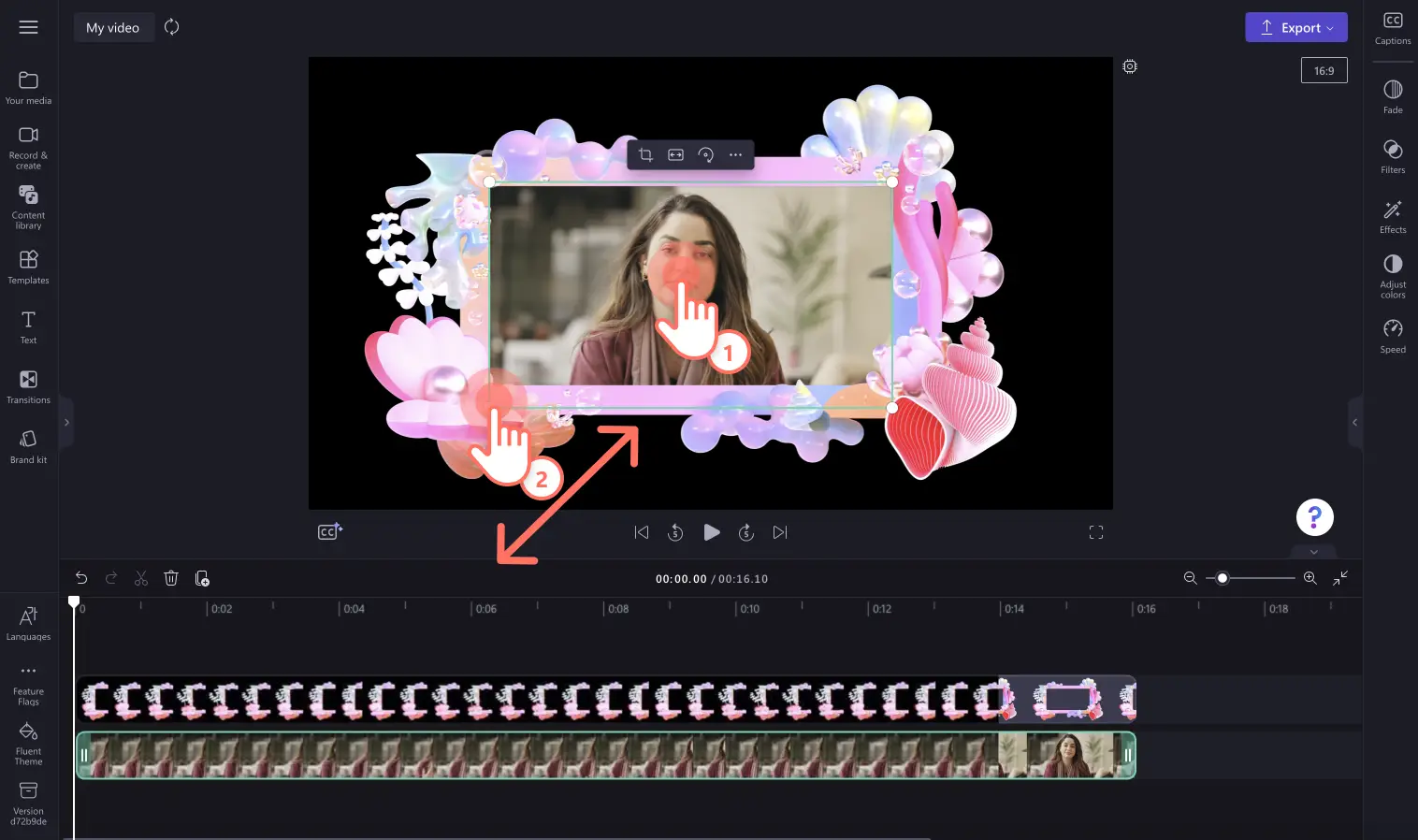
Task: Rewind five seconds
Action: [x=675, y=532]
